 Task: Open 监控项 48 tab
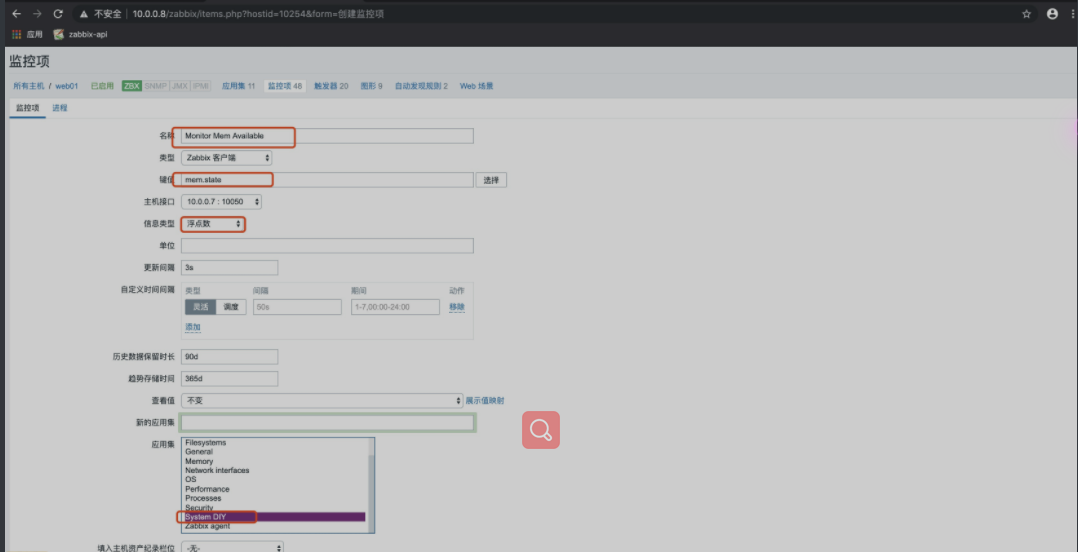pos(285,86)
